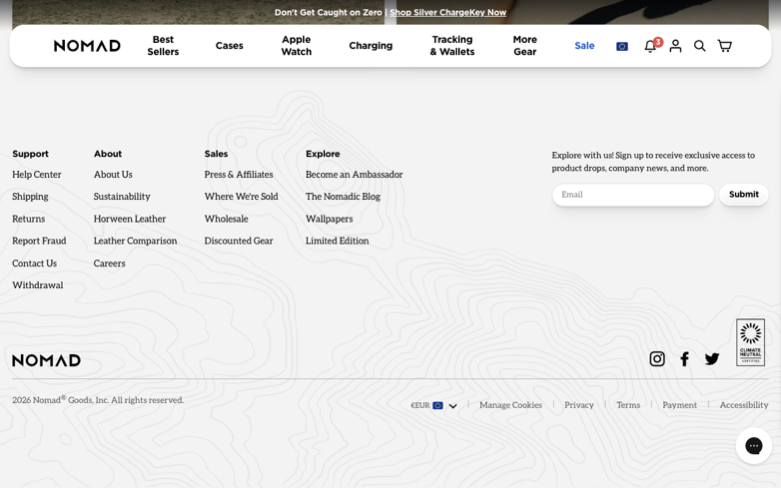Open the Sustainability link
This screenshot has width=781, height=488.
pos(122,196)
